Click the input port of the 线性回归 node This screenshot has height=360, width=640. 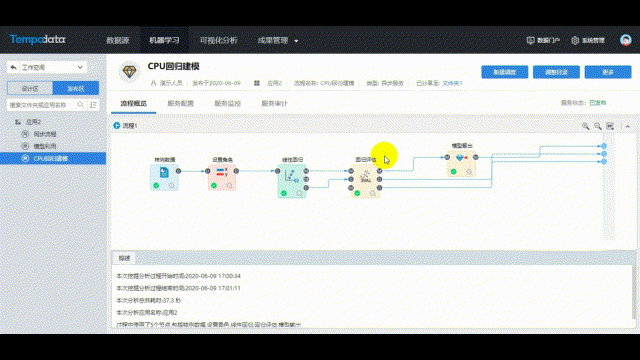coord(278,171)
